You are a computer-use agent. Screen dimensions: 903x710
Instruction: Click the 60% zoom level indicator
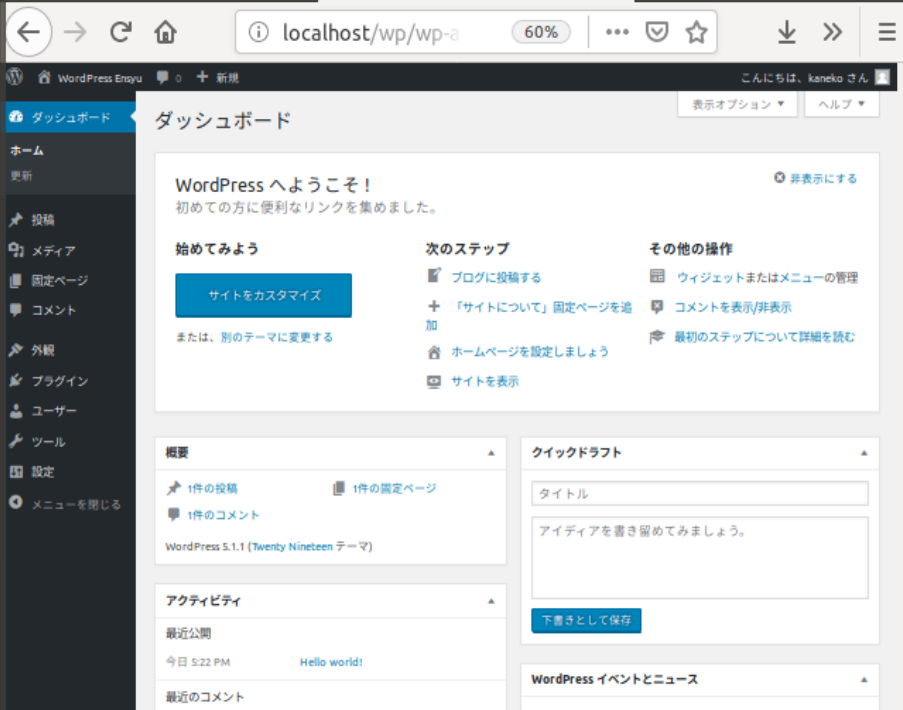541,32
